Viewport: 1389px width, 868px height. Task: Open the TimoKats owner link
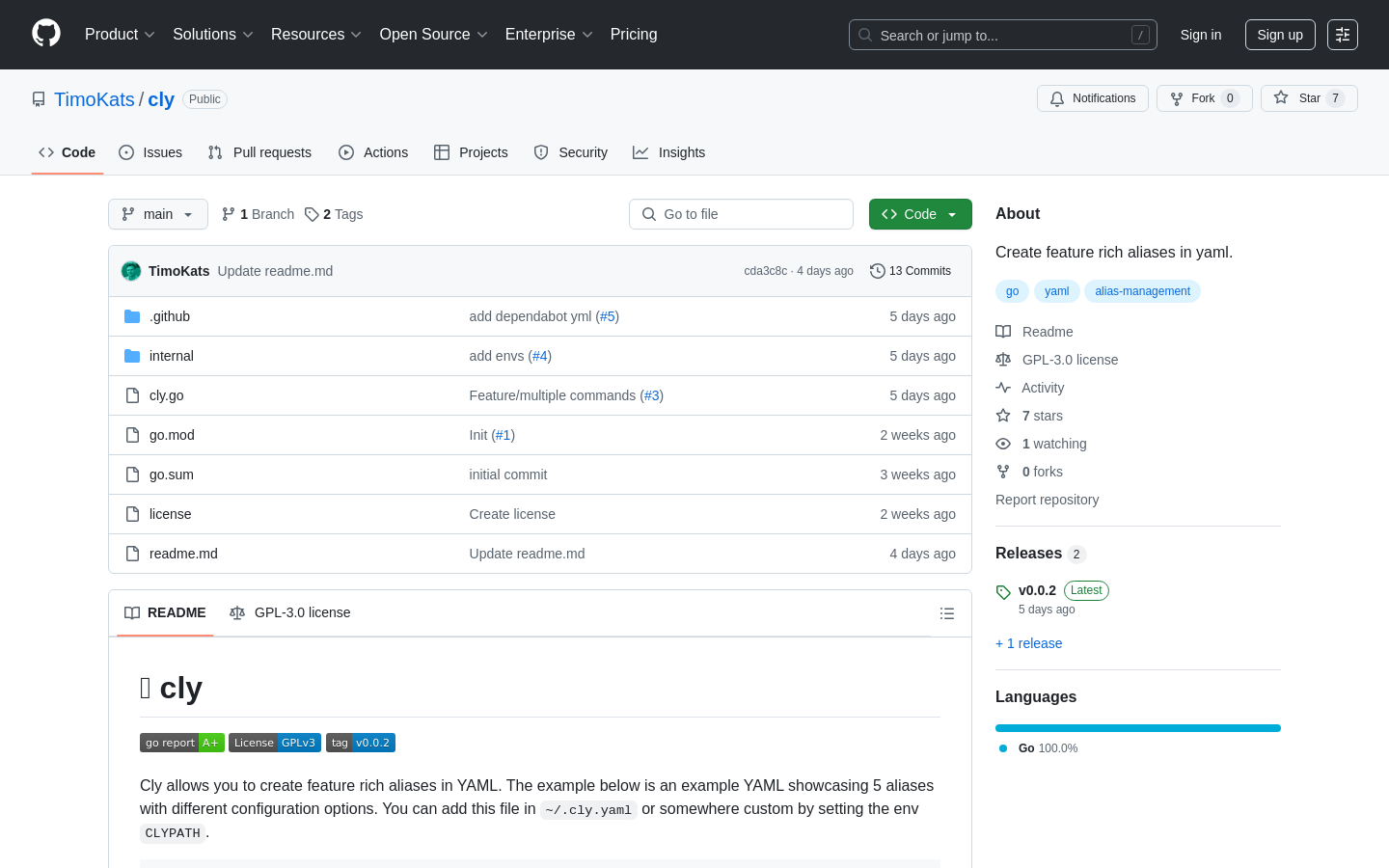(95, 99)
